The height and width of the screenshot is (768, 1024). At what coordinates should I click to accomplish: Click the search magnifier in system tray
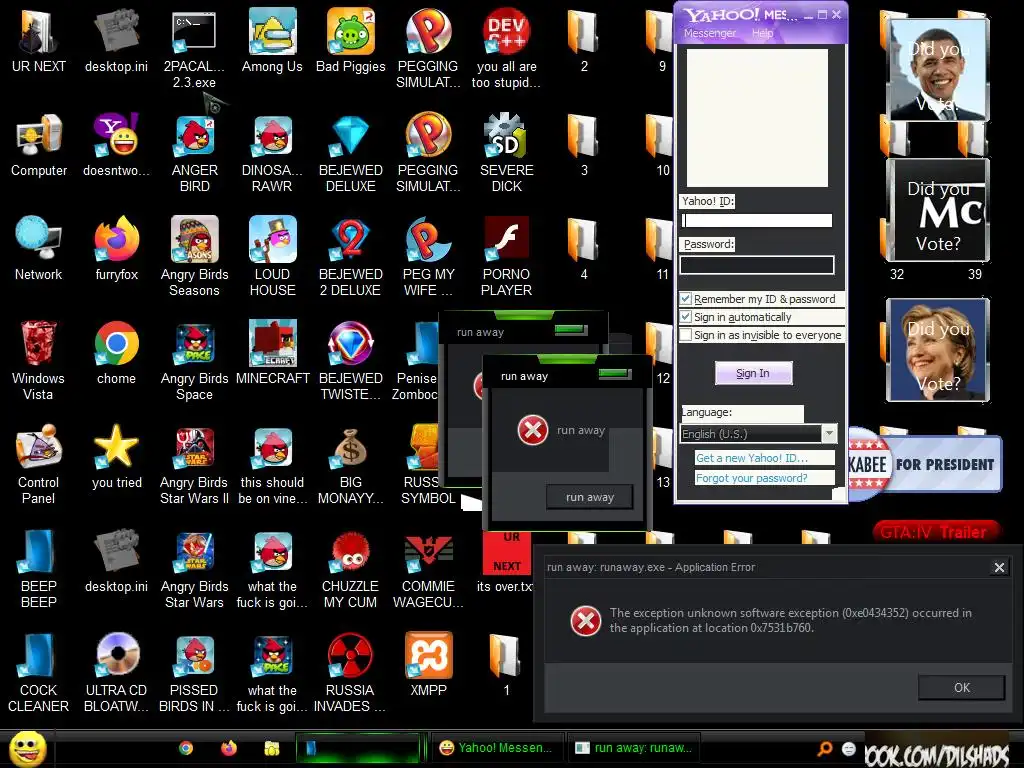tap(825, 748)
